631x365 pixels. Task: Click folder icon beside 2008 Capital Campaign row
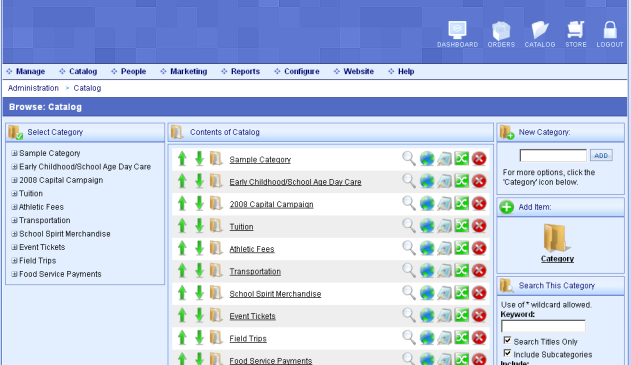(216, 204)
